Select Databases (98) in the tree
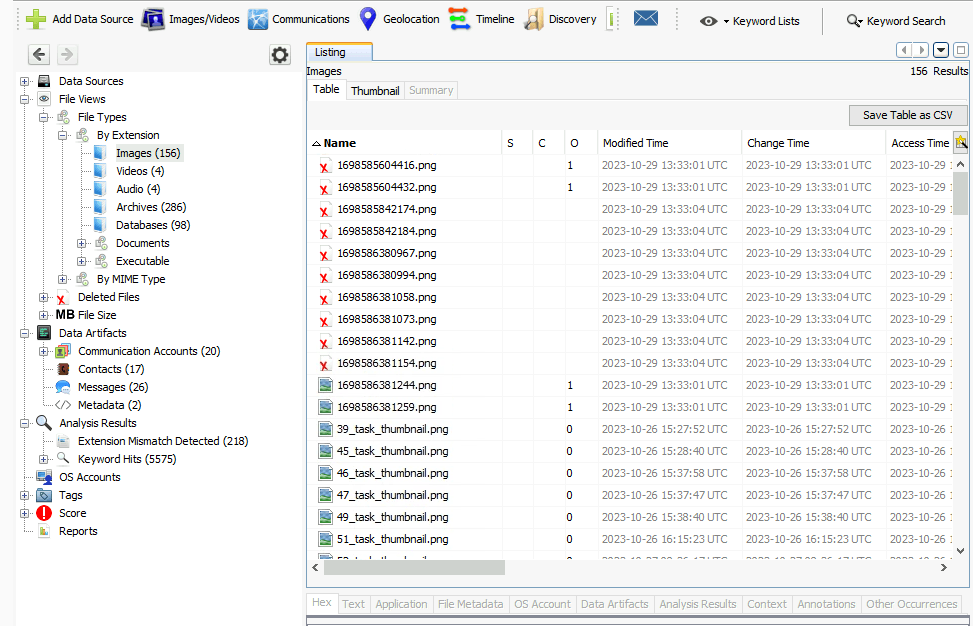 pos(153,225)
